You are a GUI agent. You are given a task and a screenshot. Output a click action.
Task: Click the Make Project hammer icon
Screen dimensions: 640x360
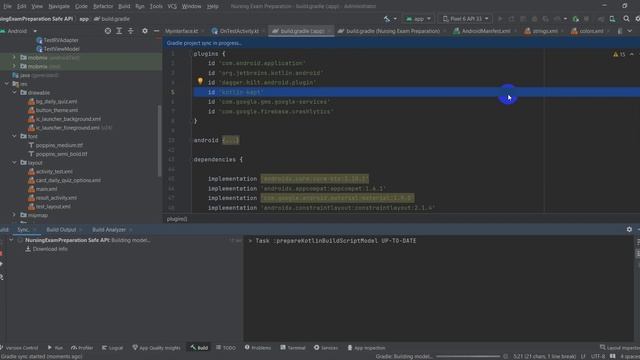(x=387, y=19)
